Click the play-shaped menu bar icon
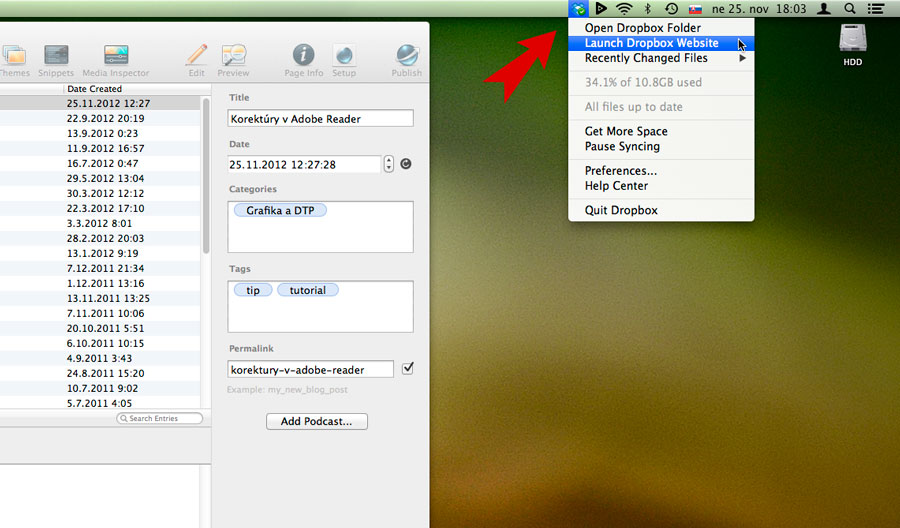The width and height of the screenshot is (900, 528). coord(601,9)
